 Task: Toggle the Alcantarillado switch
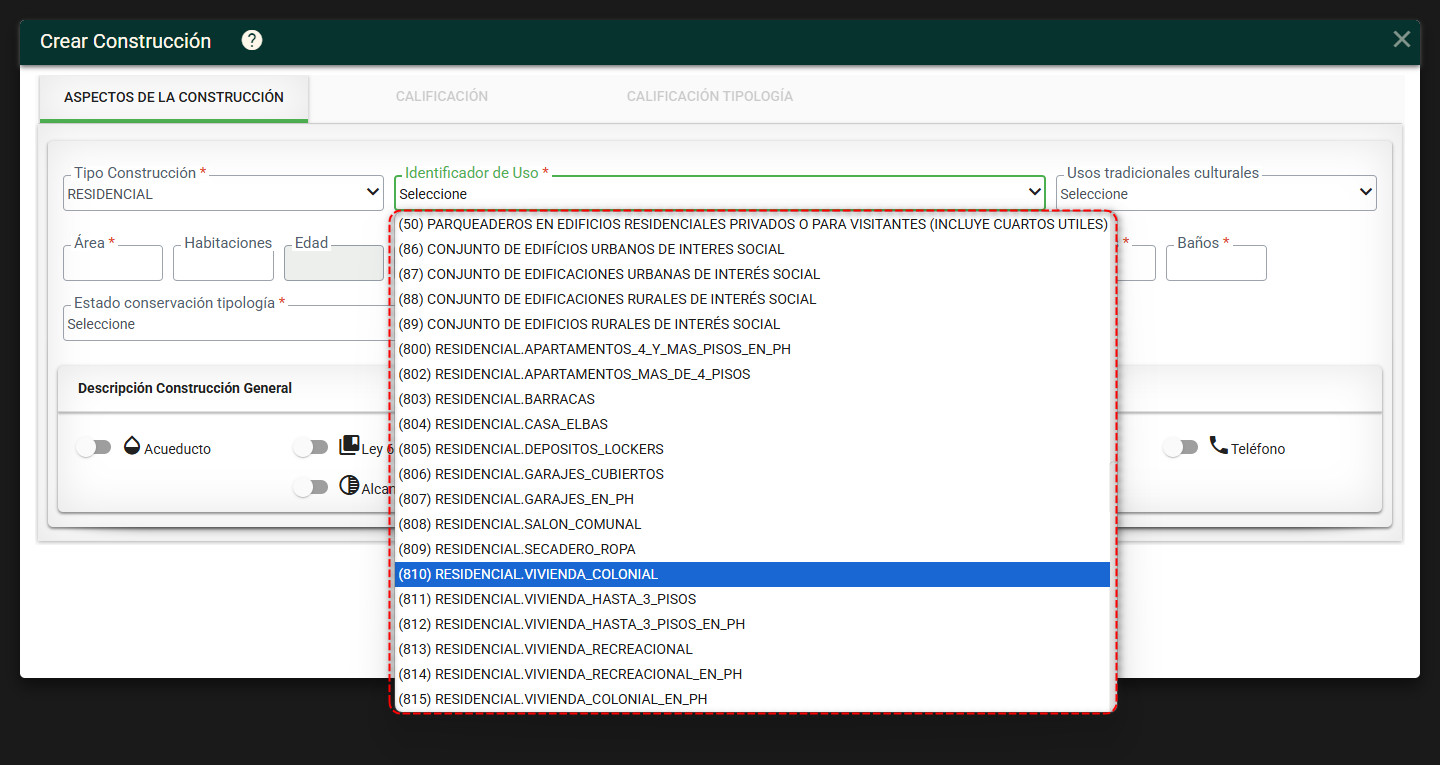pos(310,488)
